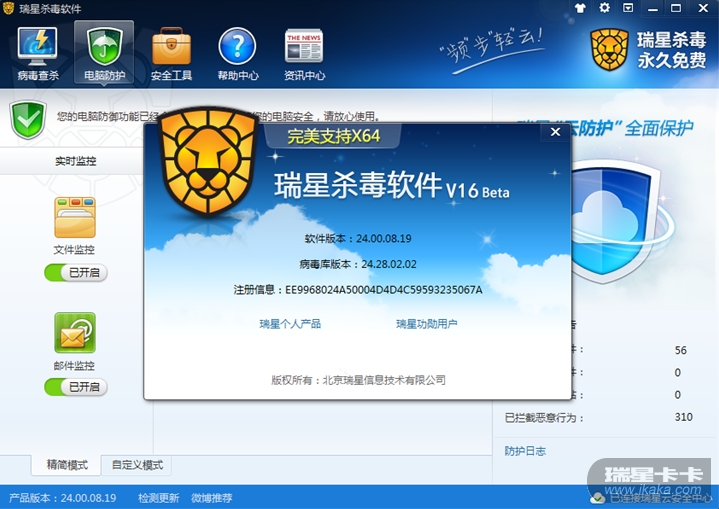Open the 防护日志 link

point(525,451)
